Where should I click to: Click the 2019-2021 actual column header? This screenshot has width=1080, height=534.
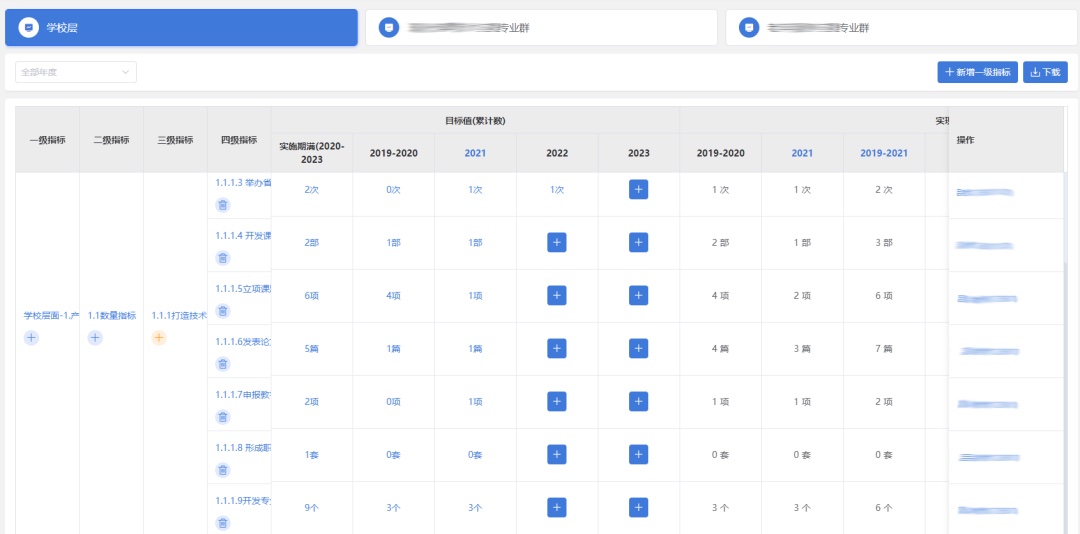(x=884, y=153)
